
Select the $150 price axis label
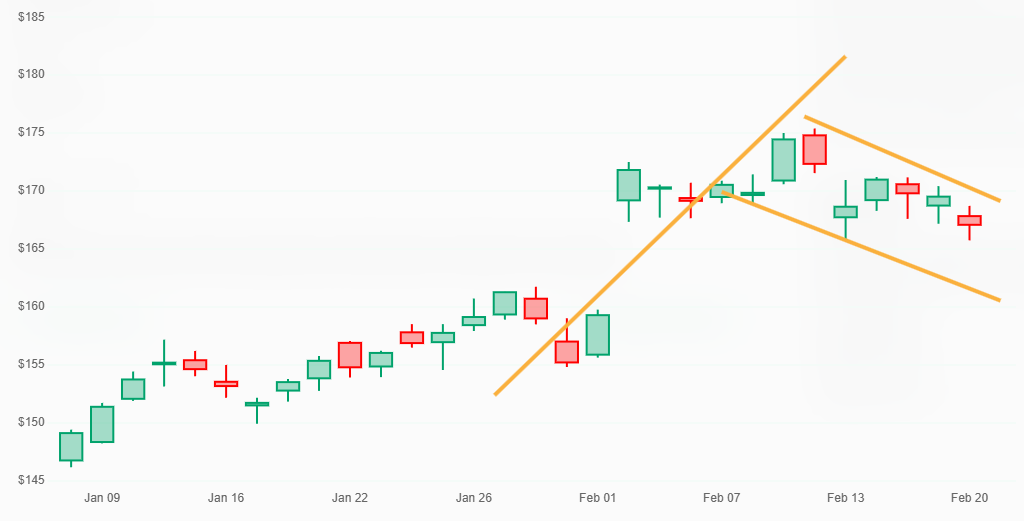click(x=33, y=422)
